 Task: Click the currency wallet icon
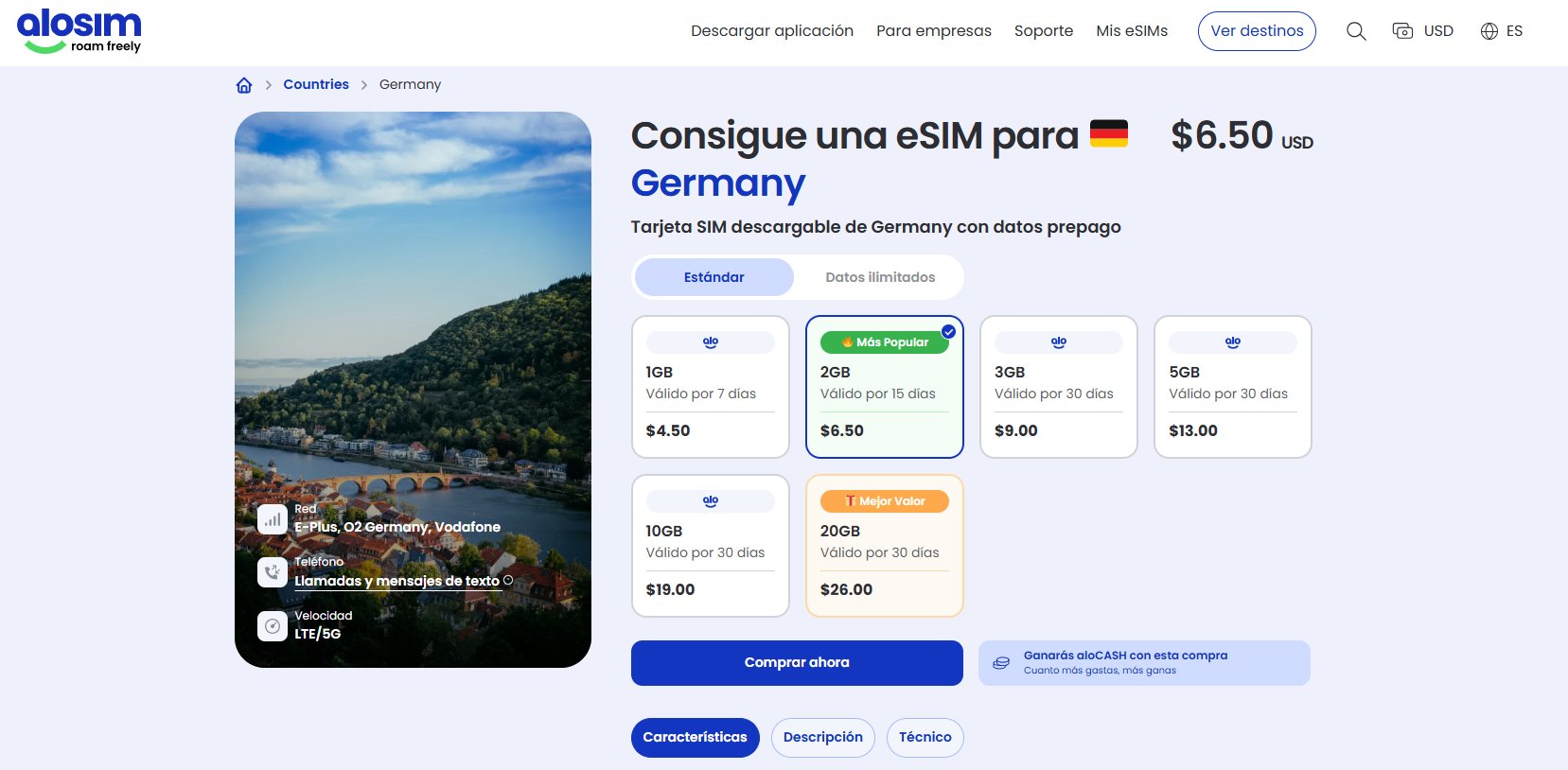(1402, 31)
